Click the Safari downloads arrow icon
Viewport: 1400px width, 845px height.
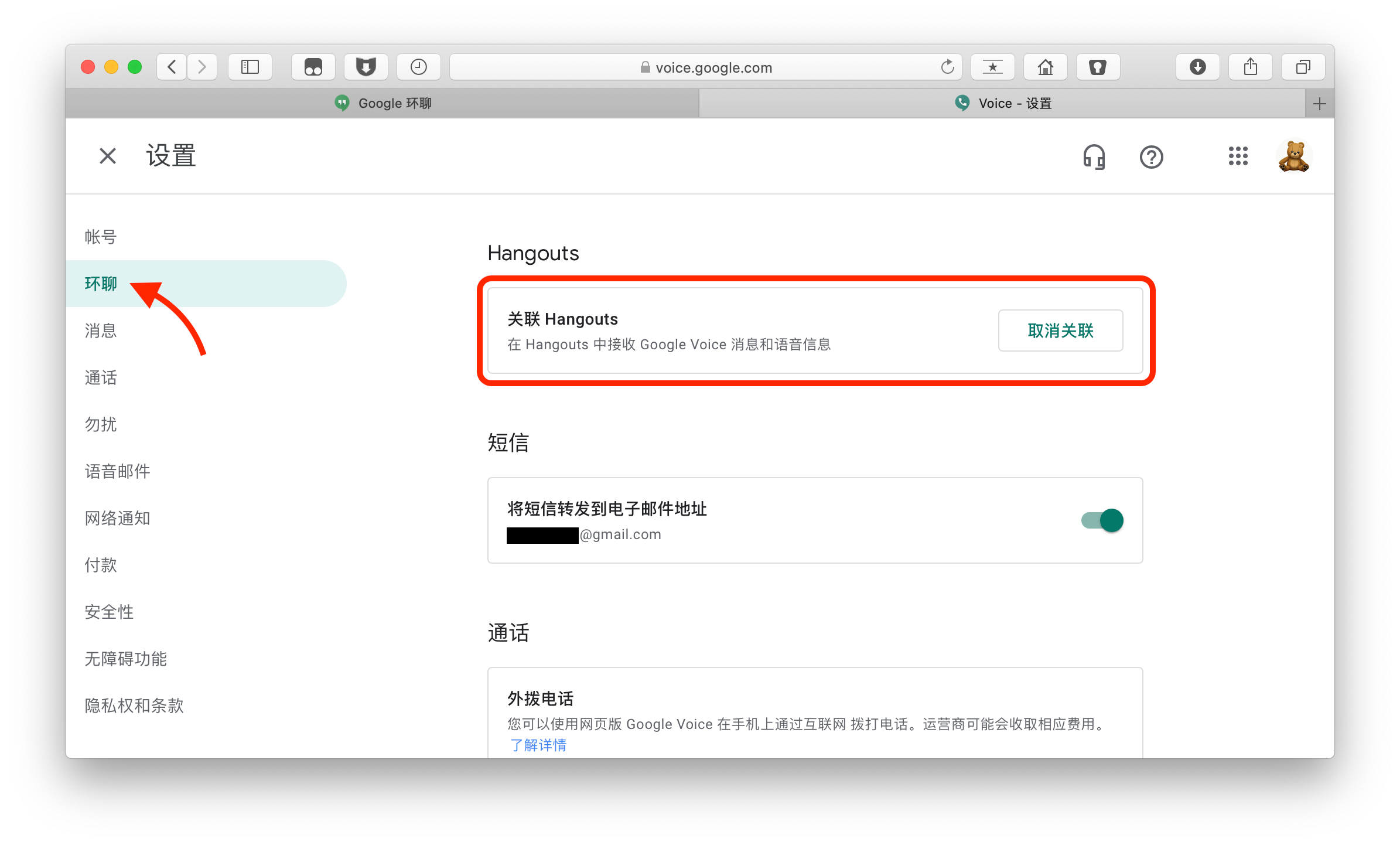click(1198, 67)
